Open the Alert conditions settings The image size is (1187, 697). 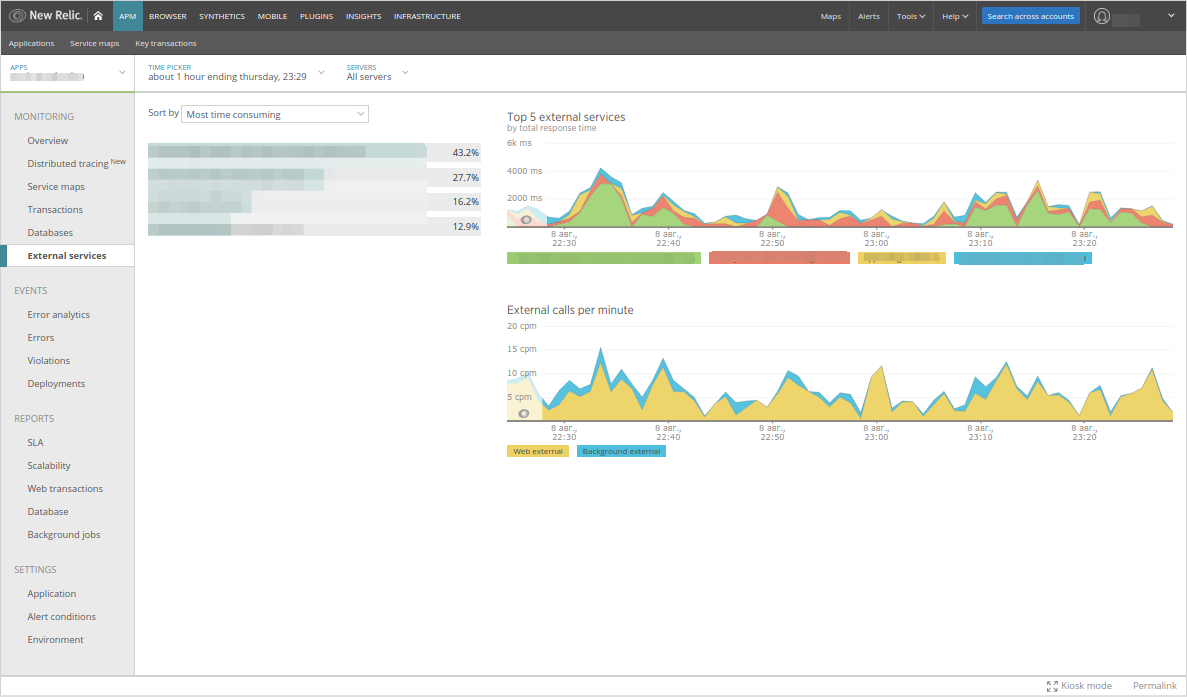61,616
